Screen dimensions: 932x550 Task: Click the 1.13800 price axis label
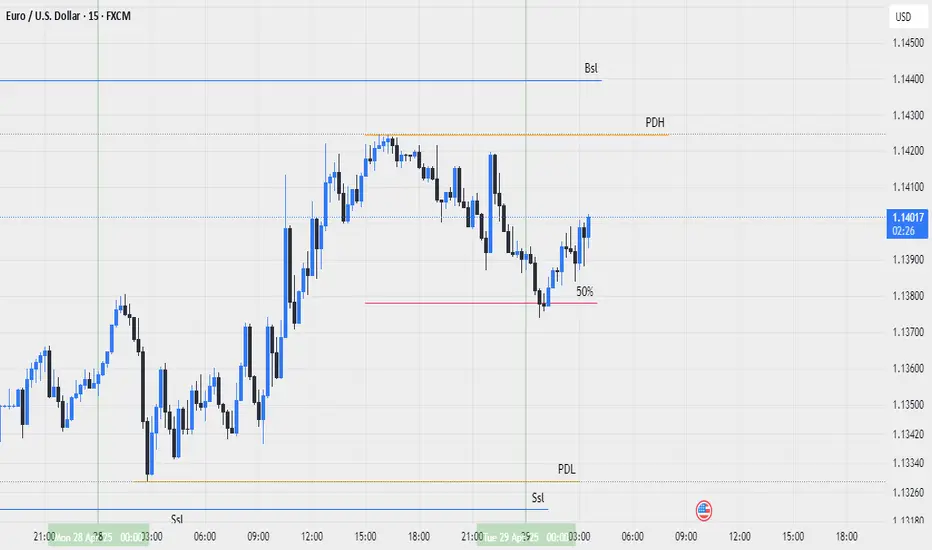click(x=908, y=296)
